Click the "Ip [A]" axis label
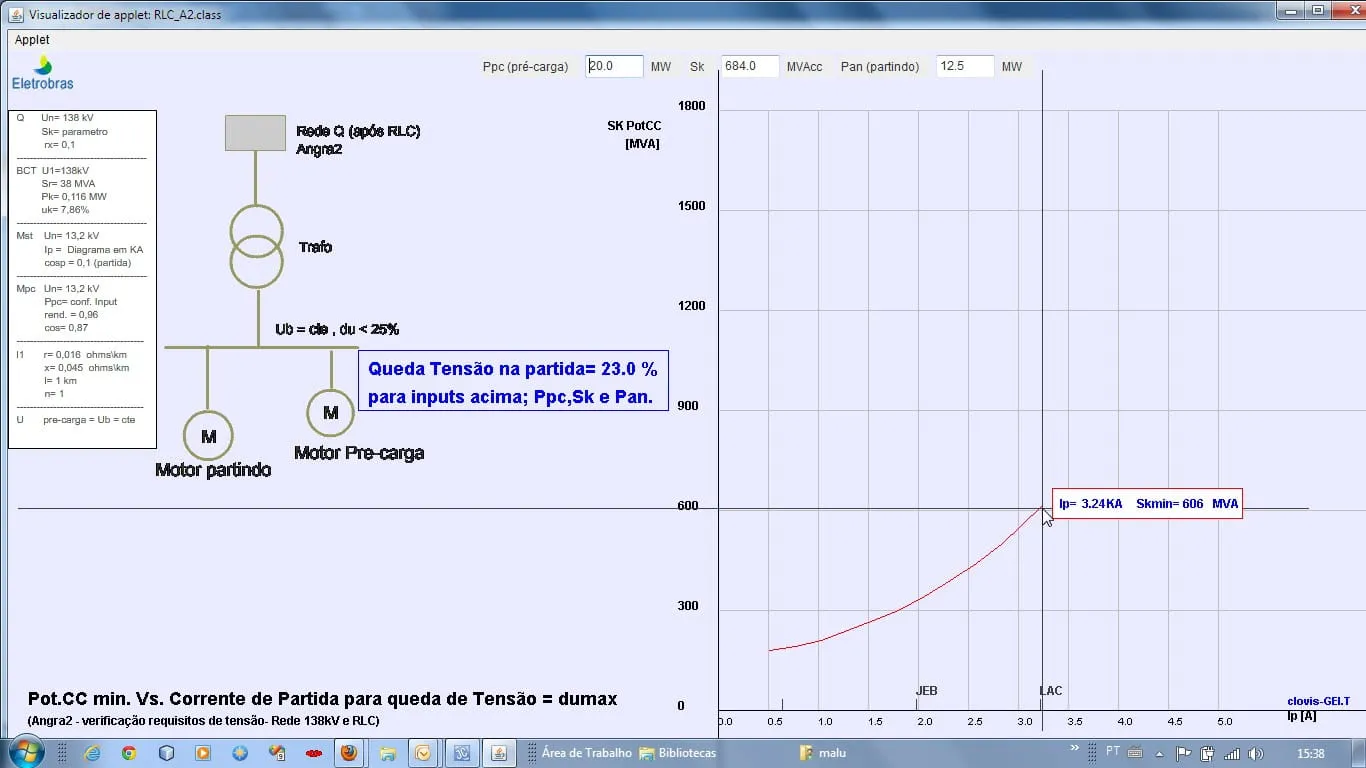The width and height of the screenshot is (1366, 768). pos(1301,715)
